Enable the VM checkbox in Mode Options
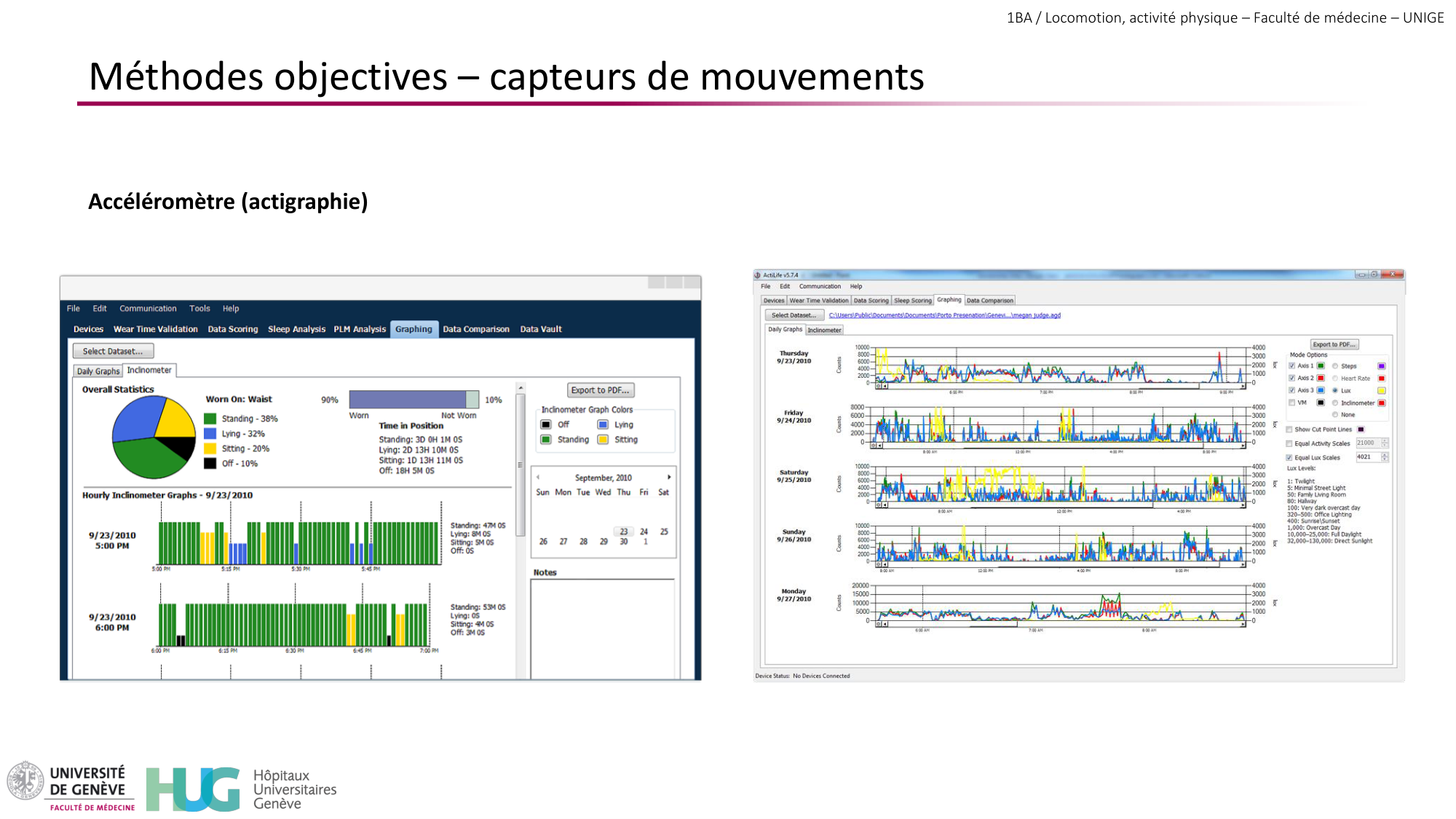The height and width of the screenshot is (819, 1456). coord(1291,402)
